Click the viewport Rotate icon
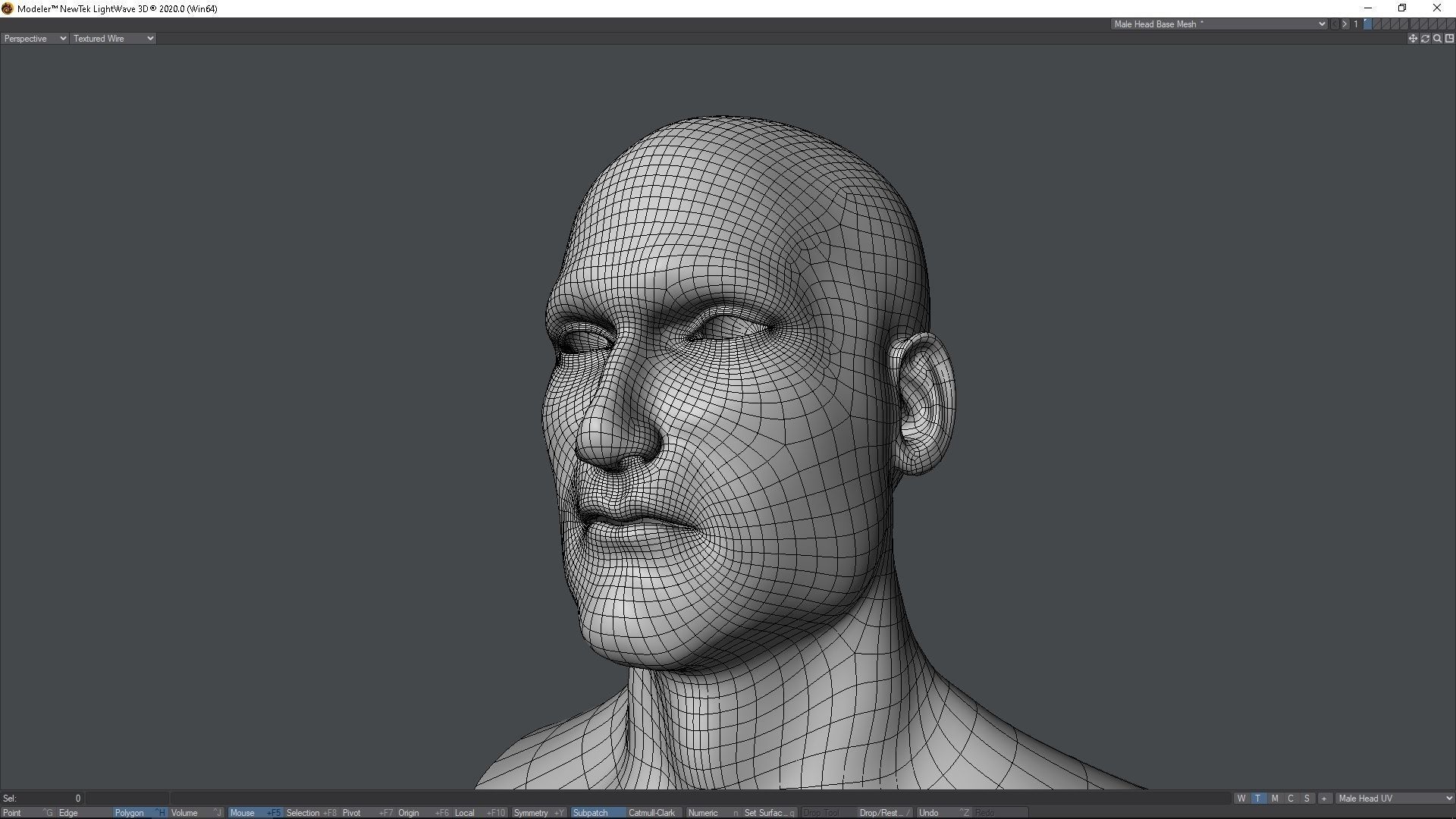Screen dimensions: 1456x819 [x=1425, y=39]
